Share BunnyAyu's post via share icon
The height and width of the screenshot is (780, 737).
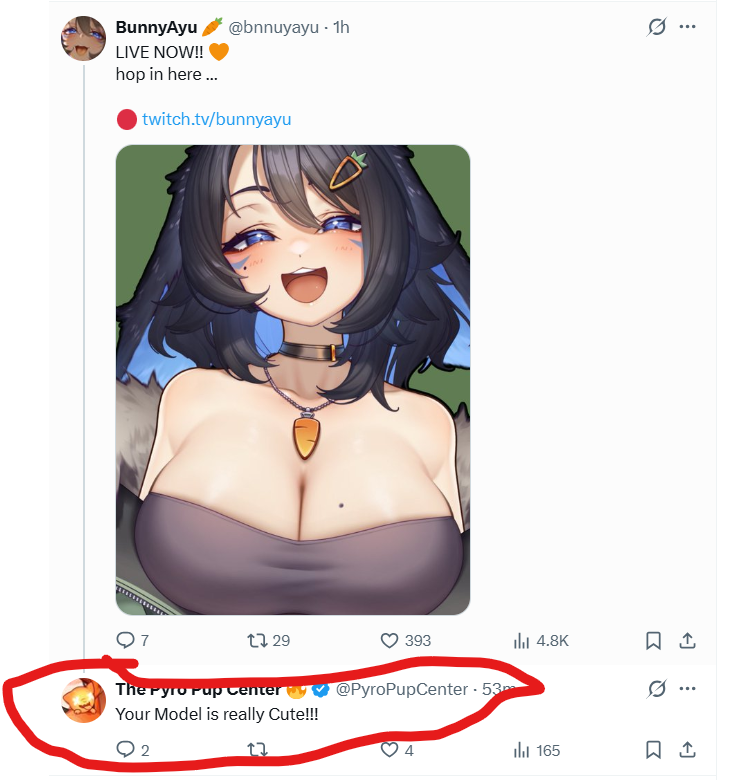687,640
